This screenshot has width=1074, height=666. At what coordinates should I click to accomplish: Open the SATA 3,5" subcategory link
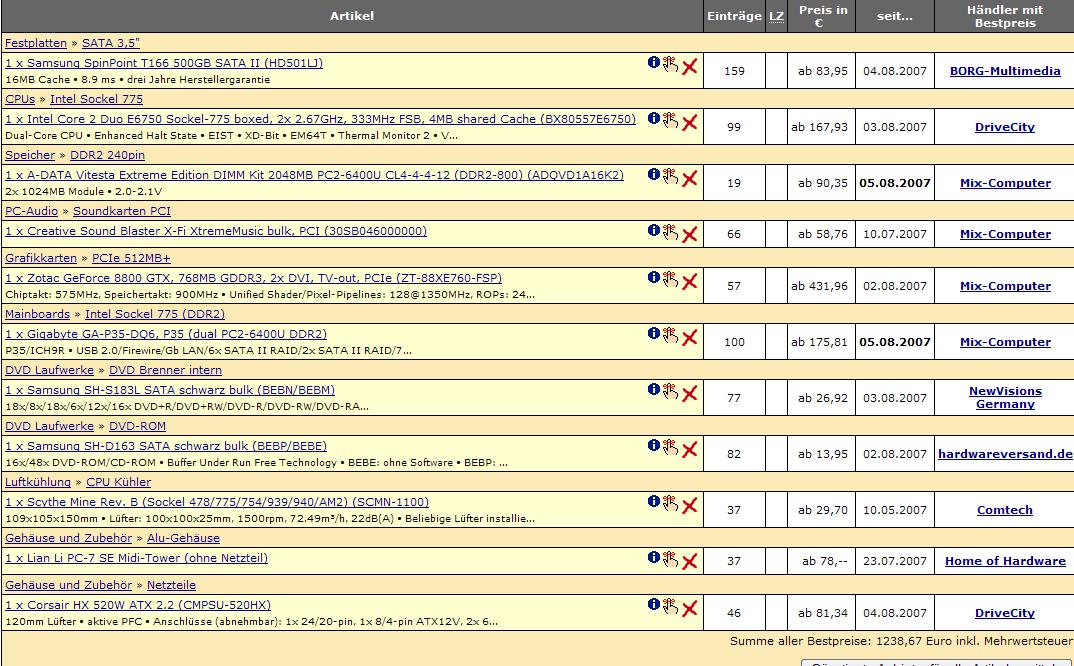pyautogui.click(x=111, y=43)
